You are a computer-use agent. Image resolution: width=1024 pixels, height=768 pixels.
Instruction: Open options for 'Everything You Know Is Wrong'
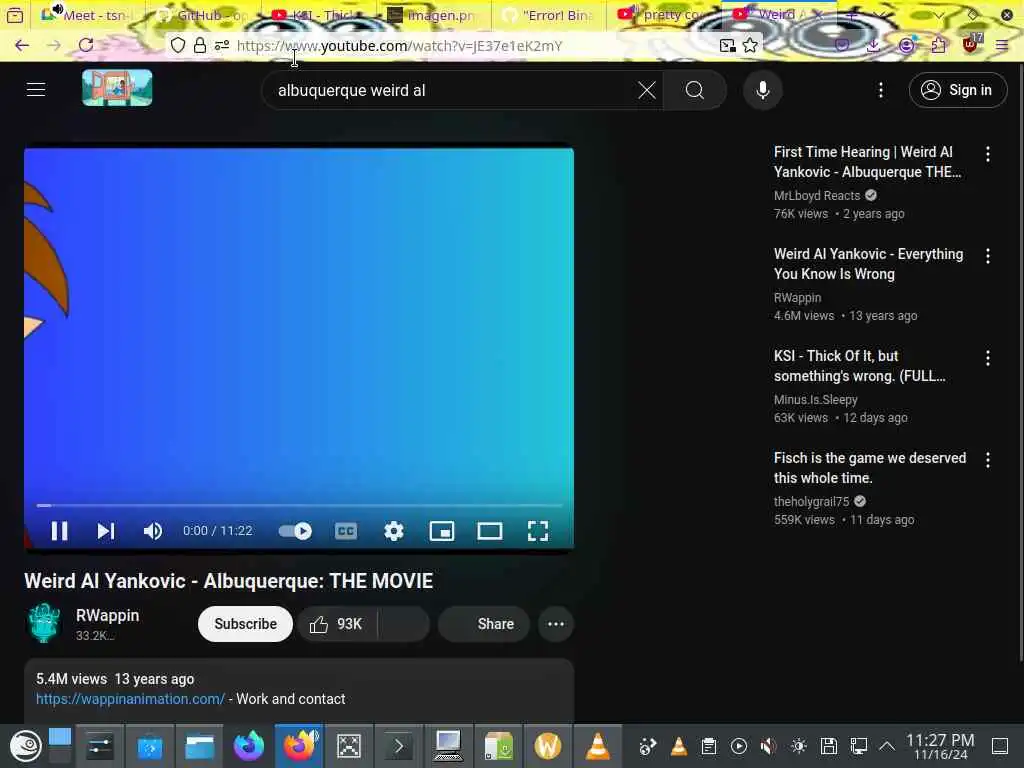pos(988,256)
